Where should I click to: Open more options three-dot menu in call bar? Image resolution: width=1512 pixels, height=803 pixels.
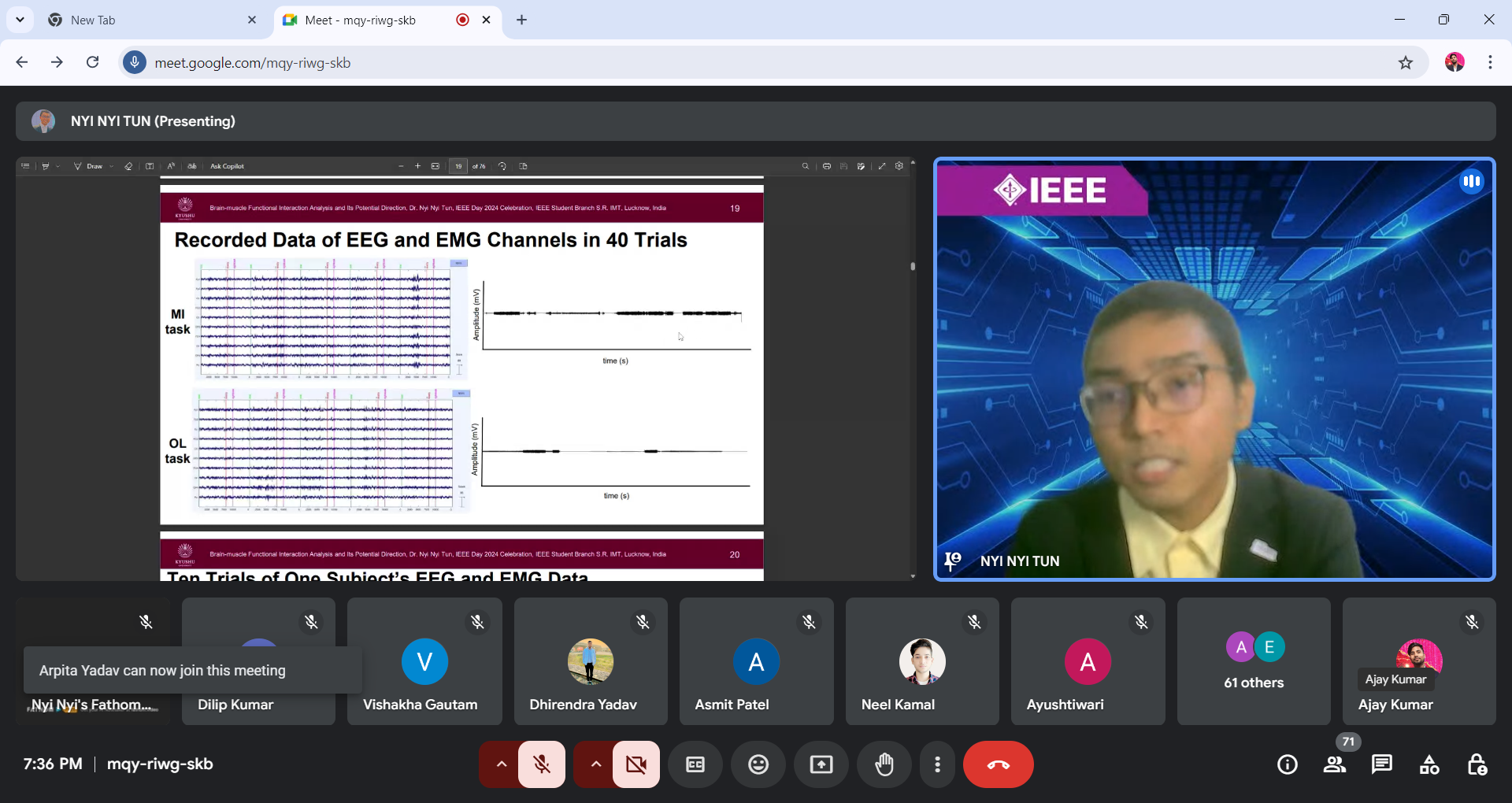pos(937,764)
